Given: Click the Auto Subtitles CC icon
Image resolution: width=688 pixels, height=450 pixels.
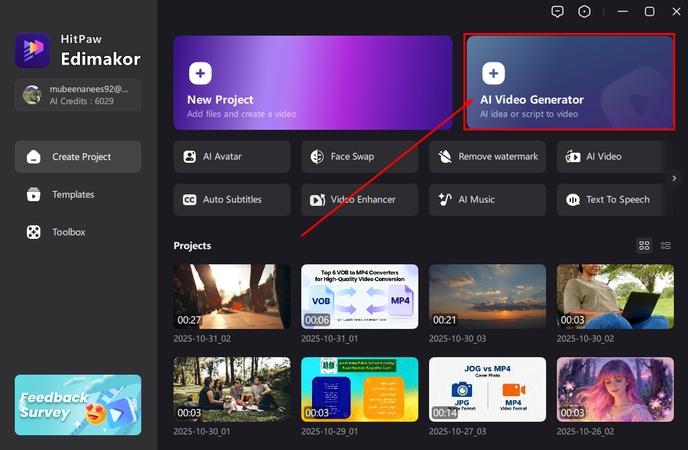Looking at the screenshot, I should click(190, 200).
